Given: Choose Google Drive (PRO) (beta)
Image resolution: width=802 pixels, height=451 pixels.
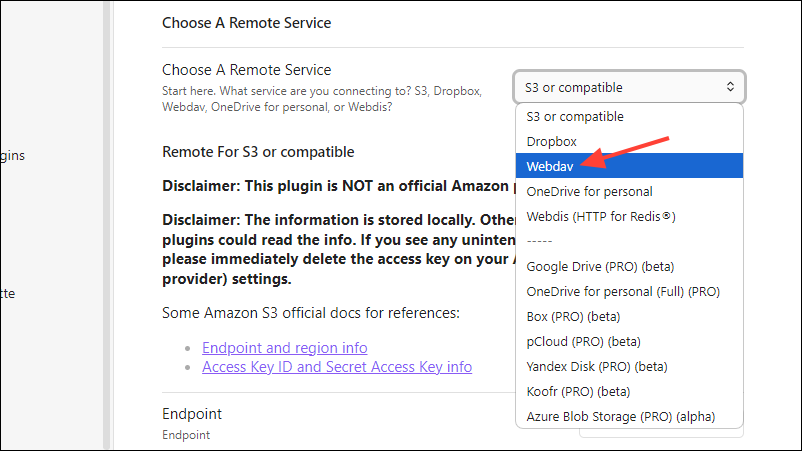Looking at the screenshot, I should tap(602, 266).
